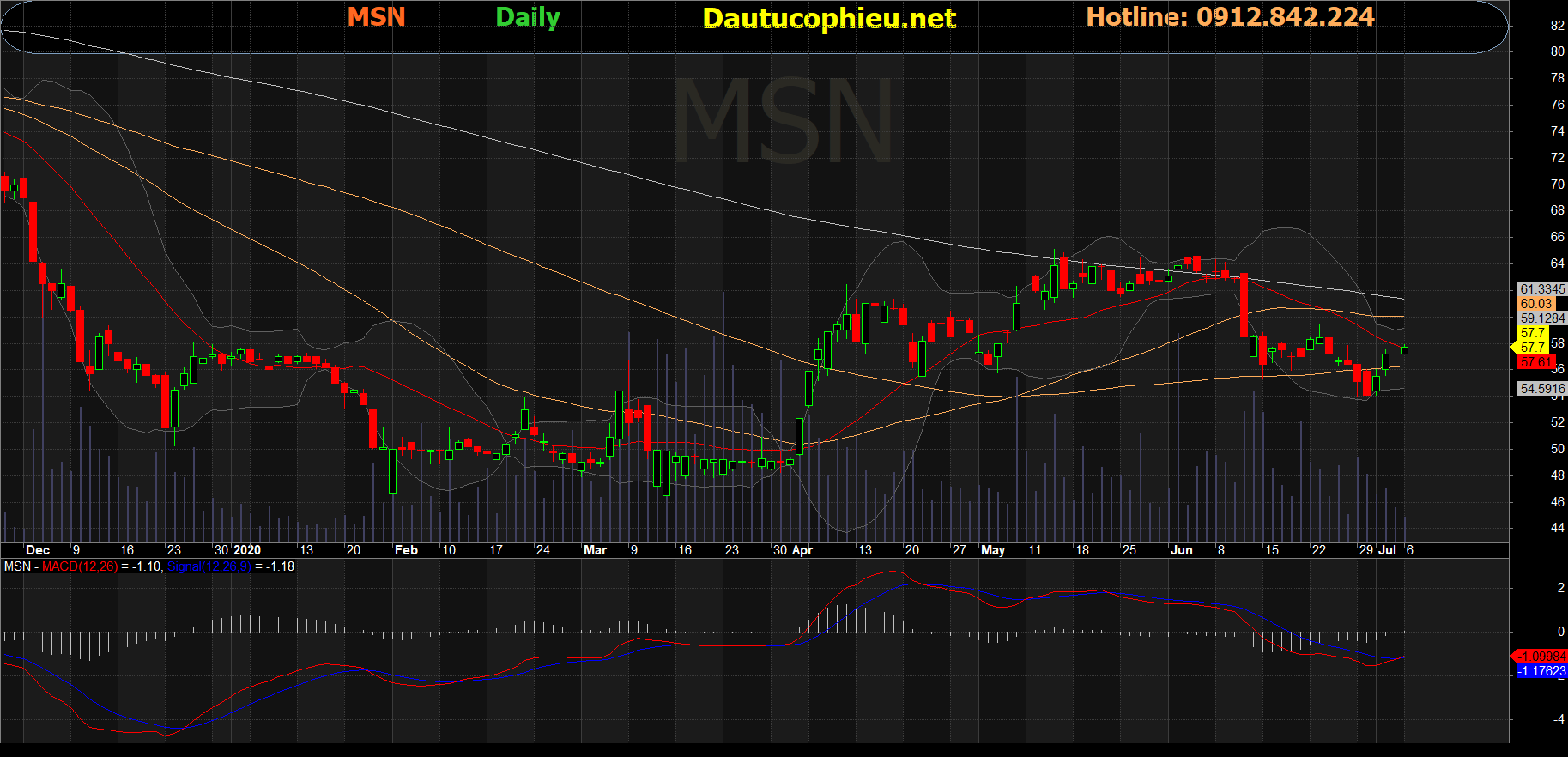
Task: Click the blue Signal(12,26,9) legend label
Action: (x=209, y=566)
